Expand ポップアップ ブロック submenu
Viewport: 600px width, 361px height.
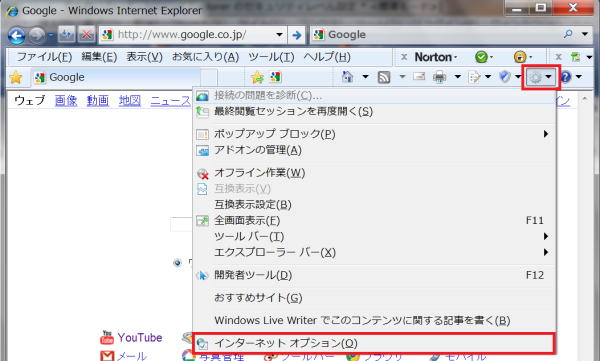coord(546,134)
